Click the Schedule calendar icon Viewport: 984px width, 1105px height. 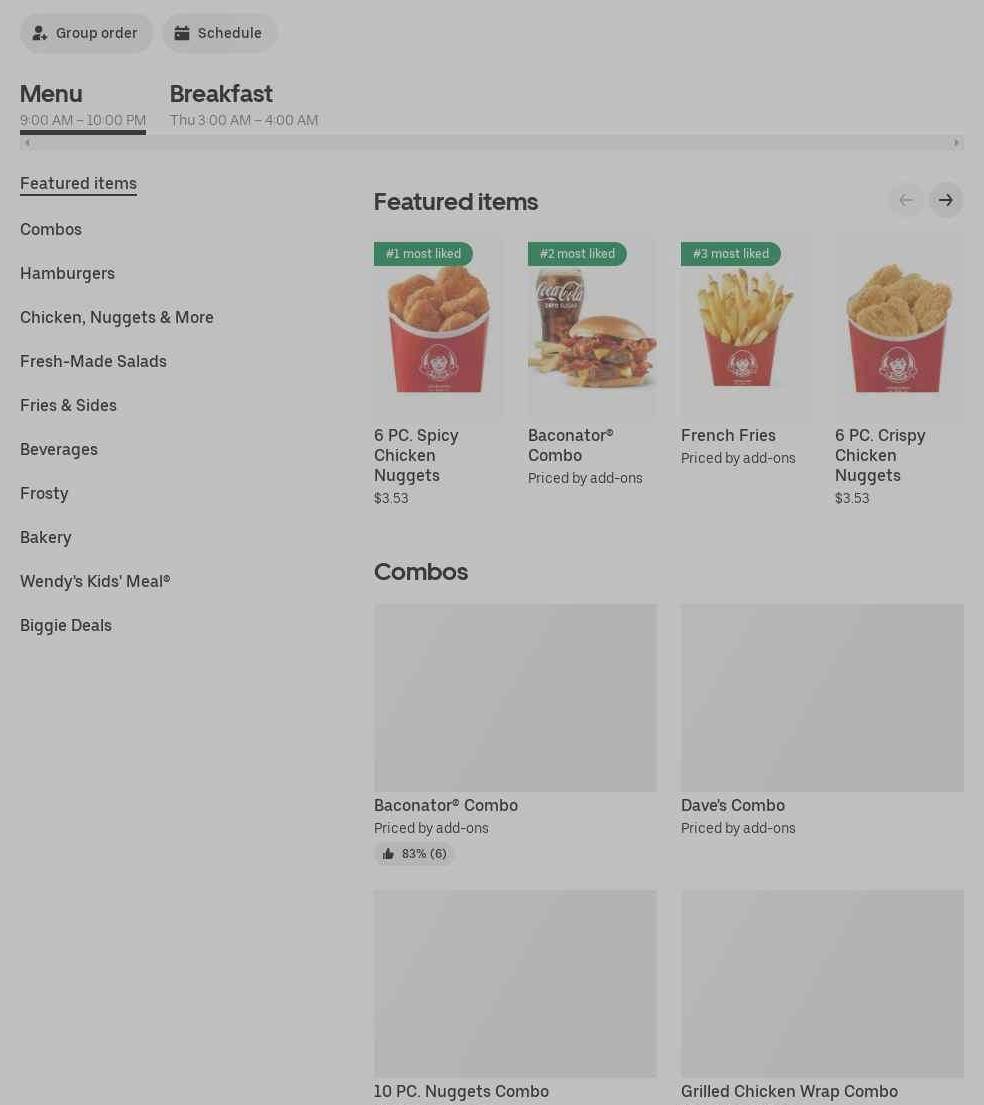click(x=182, y=33)
